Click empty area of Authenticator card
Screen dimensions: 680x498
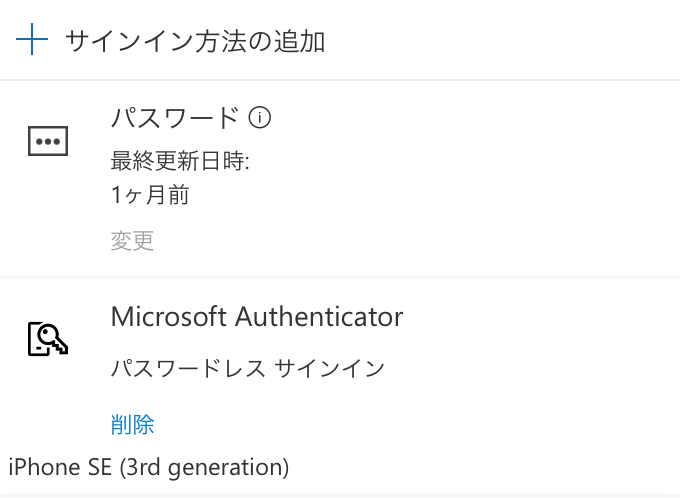542,382
